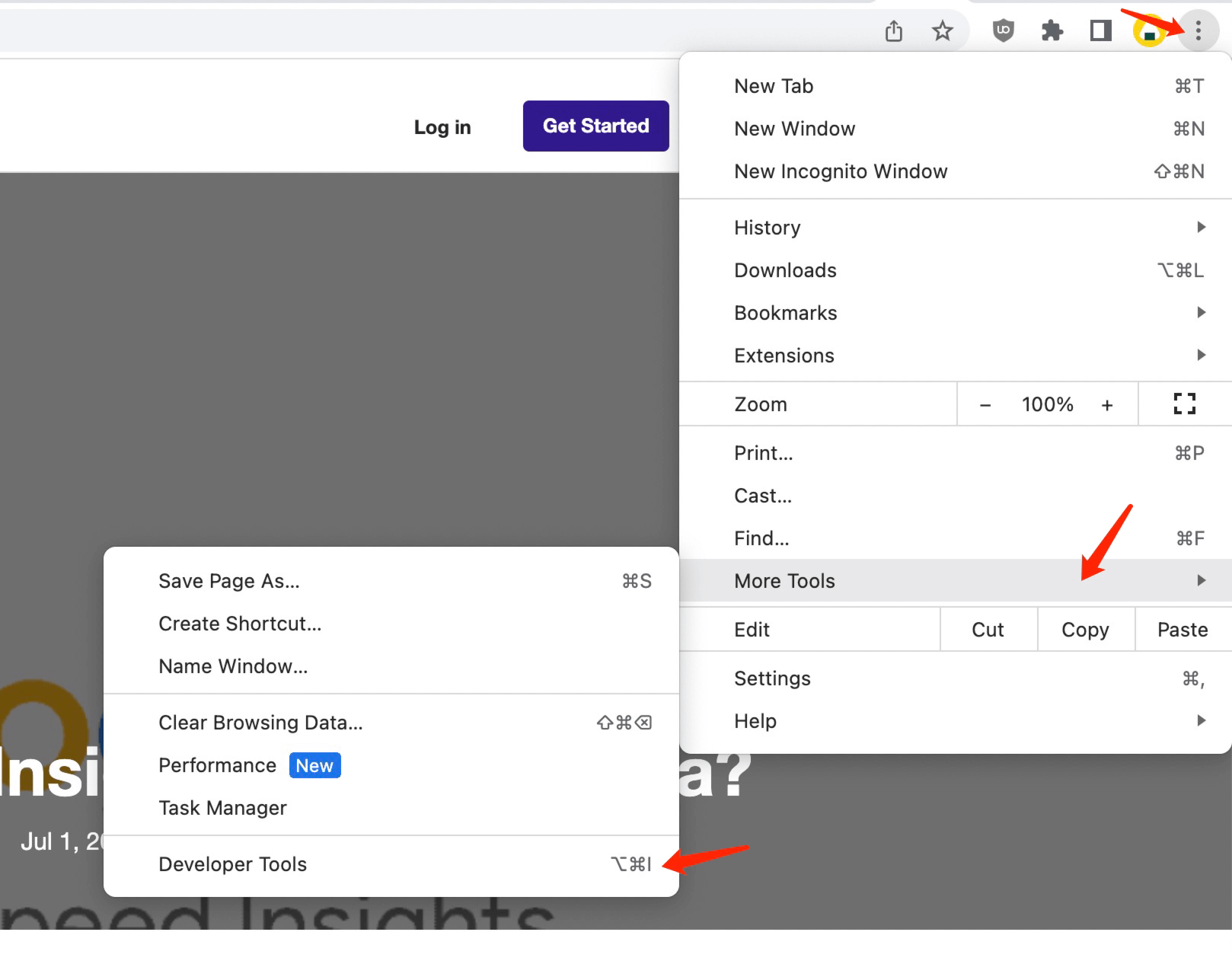Toggle the side panel icon
Screen dimensions: 1232x964
[x=1101, y=31]
